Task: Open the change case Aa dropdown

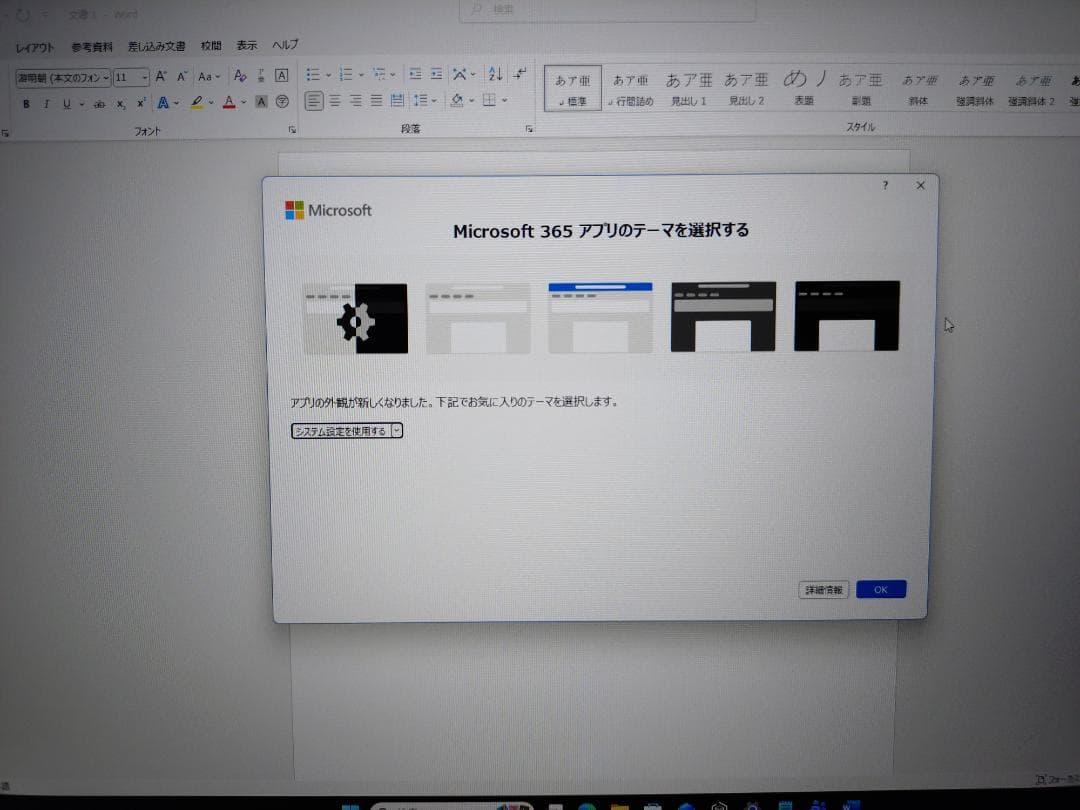Action: [x=209, y=76]
